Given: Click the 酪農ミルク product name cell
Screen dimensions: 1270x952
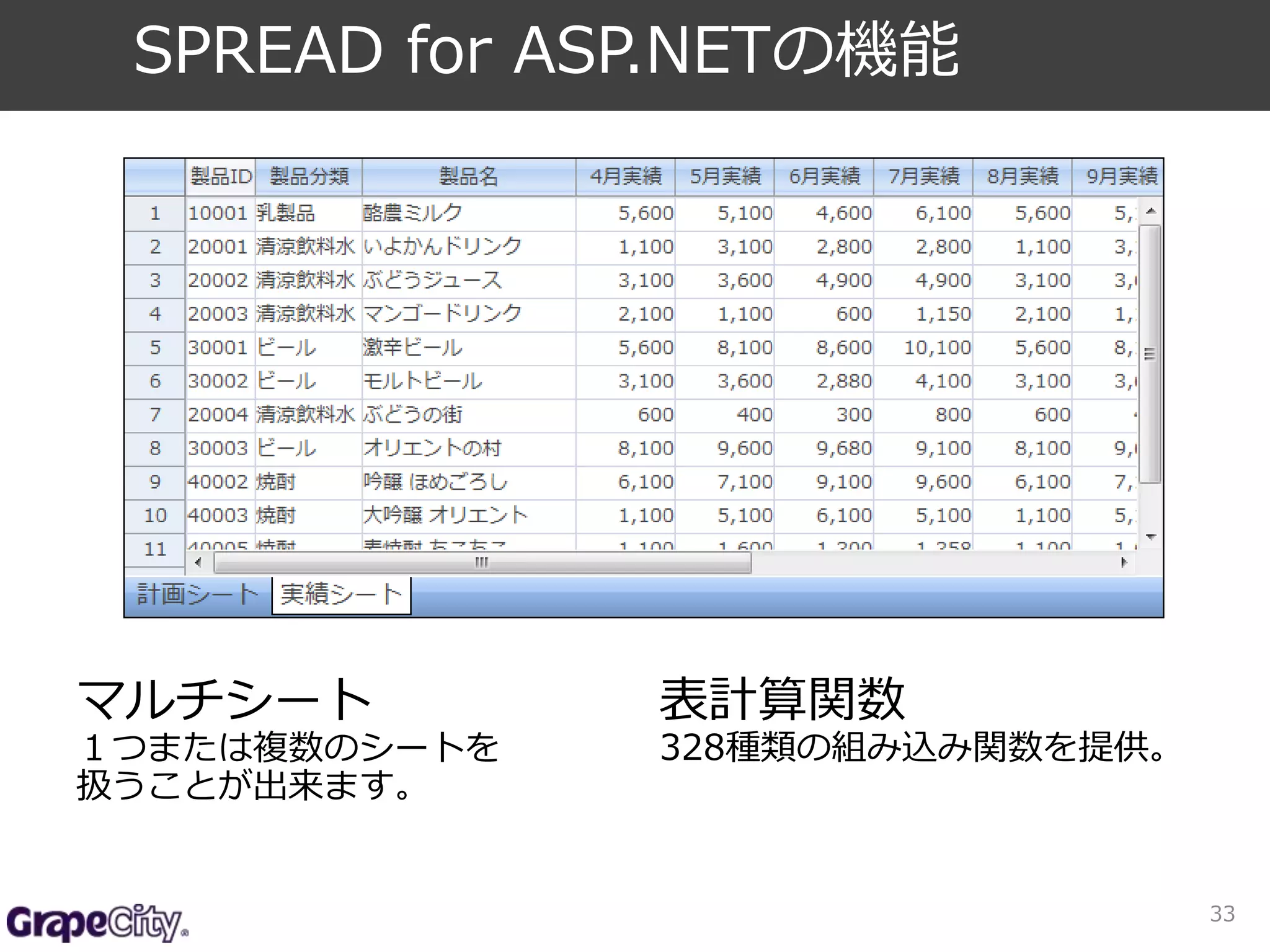Looking at the screenshot, I should pos(469,214).
